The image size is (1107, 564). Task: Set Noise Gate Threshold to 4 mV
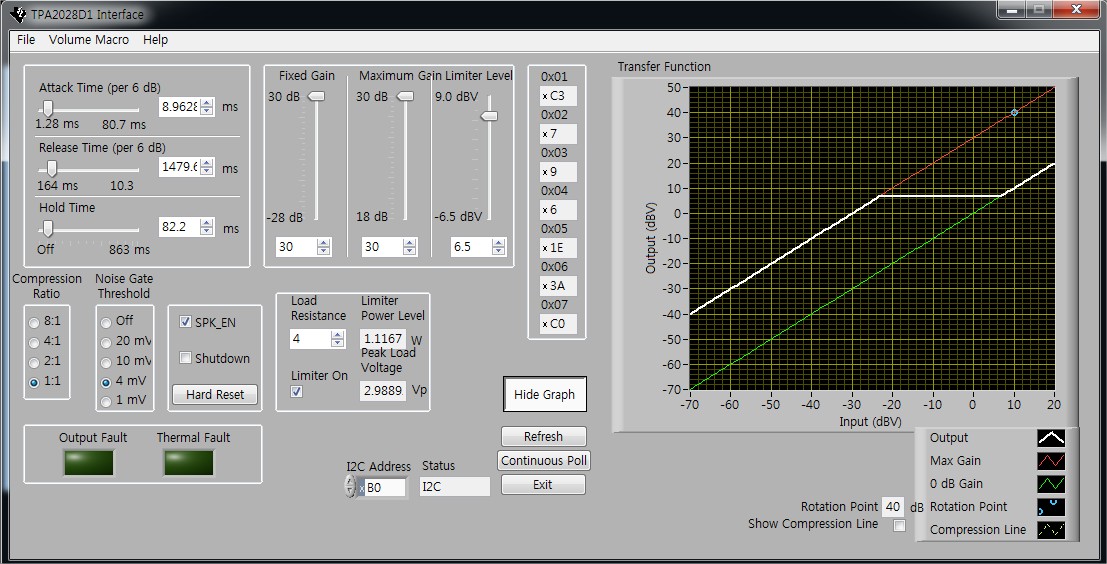pos(106,382)
